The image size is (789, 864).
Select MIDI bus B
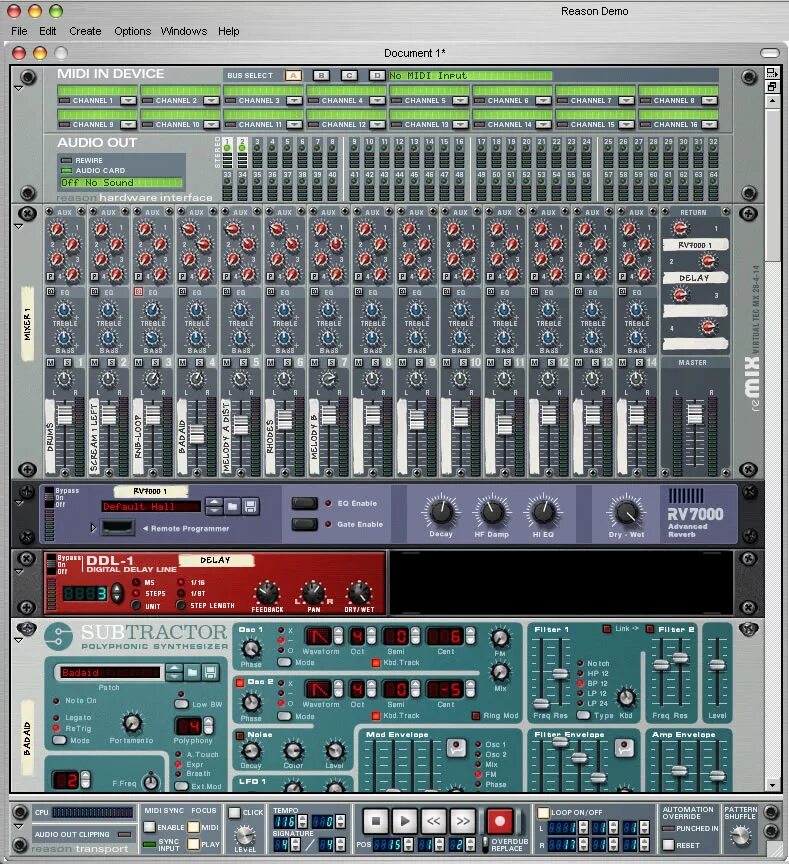(x=321, y=75)
